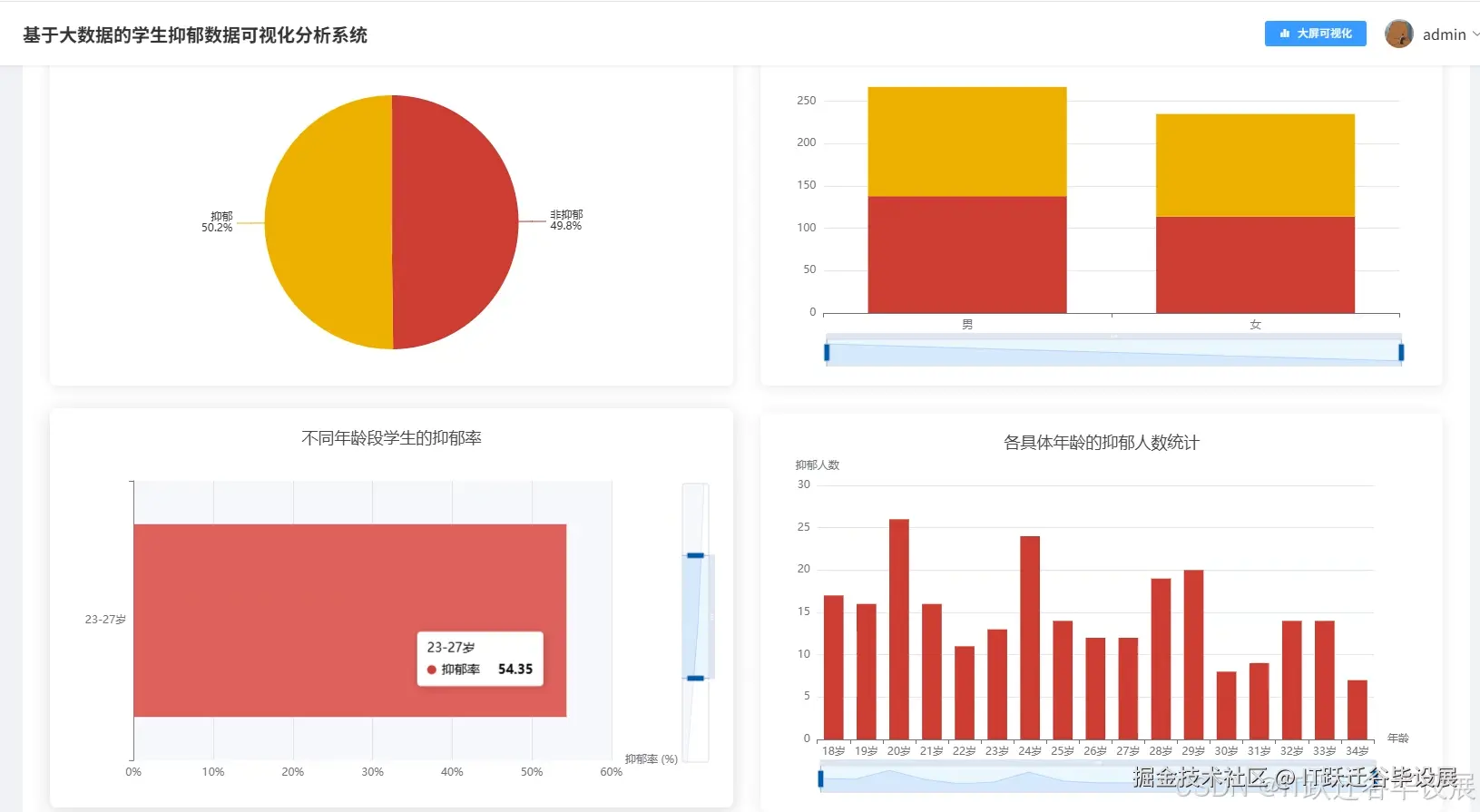Click the tallest 20岁 bar
The height and width of the screenshot is (812, 1480).
click(x=899, y=629)
